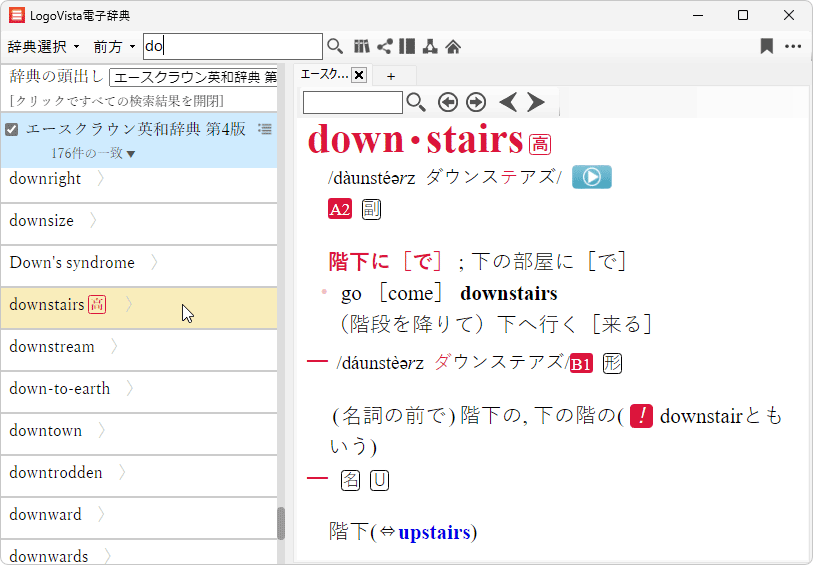813x565 pixels.
Task: Close the エースク... tab
Action: (x=359, y=75)
